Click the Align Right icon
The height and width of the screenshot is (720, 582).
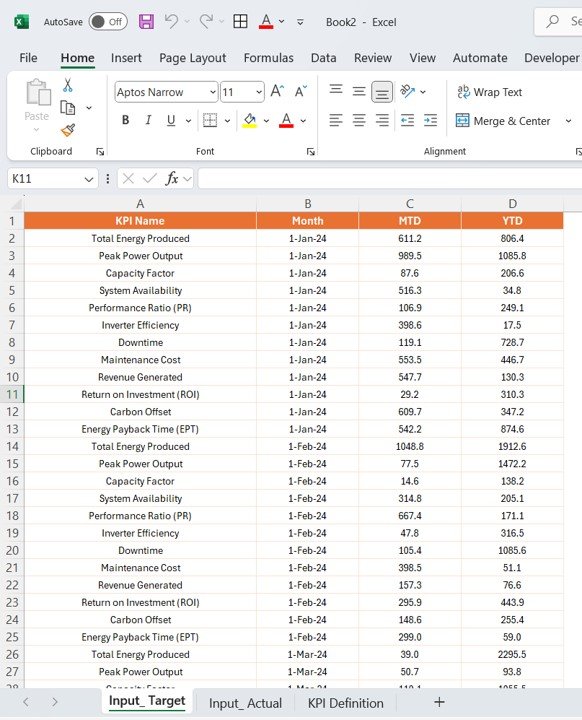click(382, 120)
